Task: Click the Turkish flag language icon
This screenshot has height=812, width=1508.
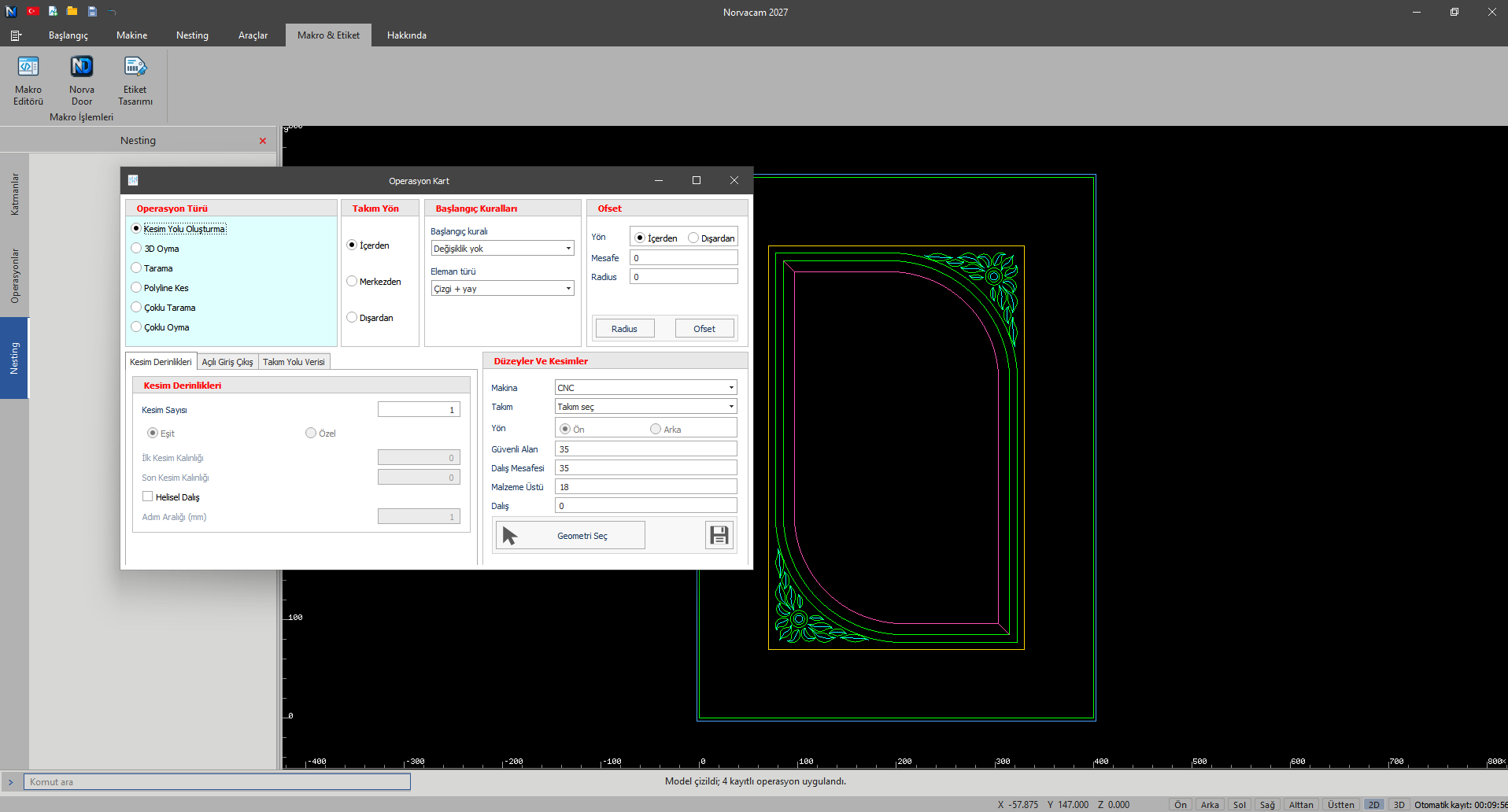Action: pos(32,11)
